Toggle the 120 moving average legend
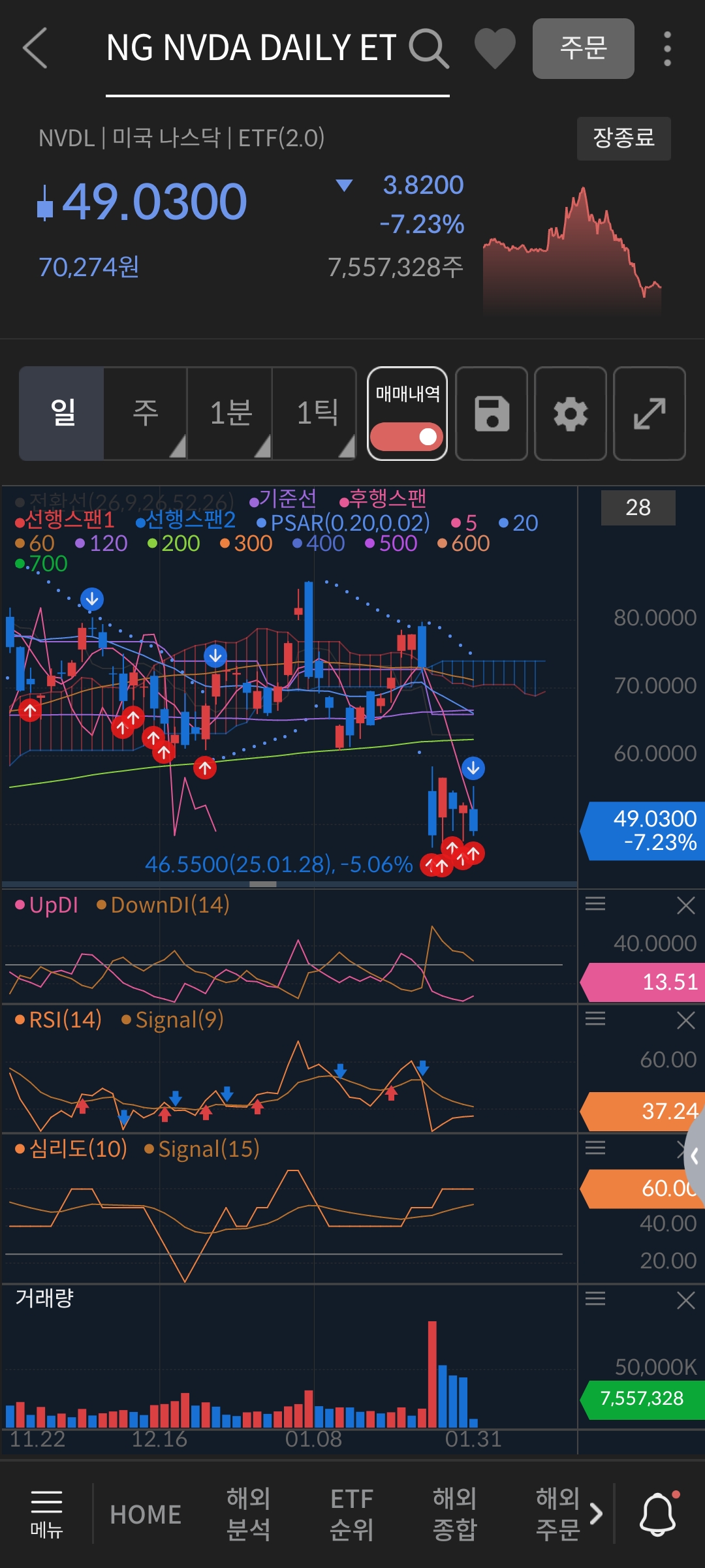This screenshot has width=705, height=1568. [x=101, y=543]
